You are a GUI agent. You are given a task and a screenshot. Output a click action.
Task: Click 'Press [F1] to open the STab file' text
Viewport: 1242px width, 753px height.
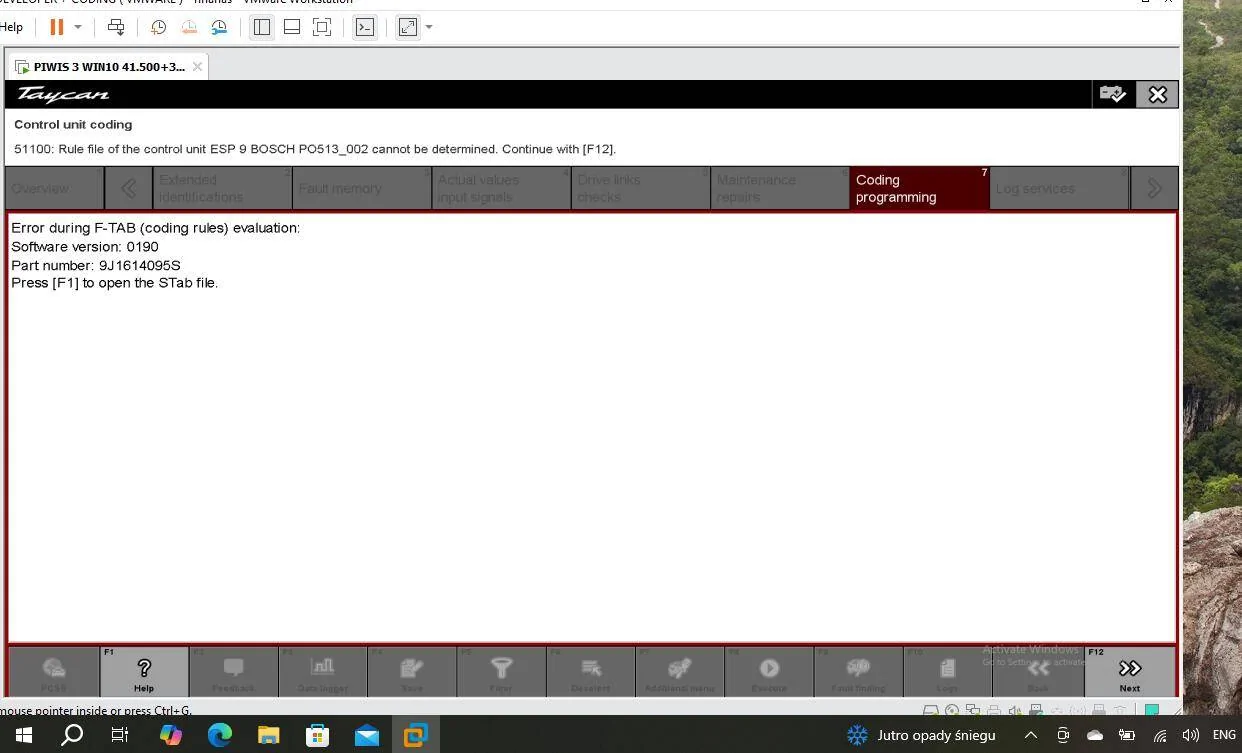[x=115, y=283]
